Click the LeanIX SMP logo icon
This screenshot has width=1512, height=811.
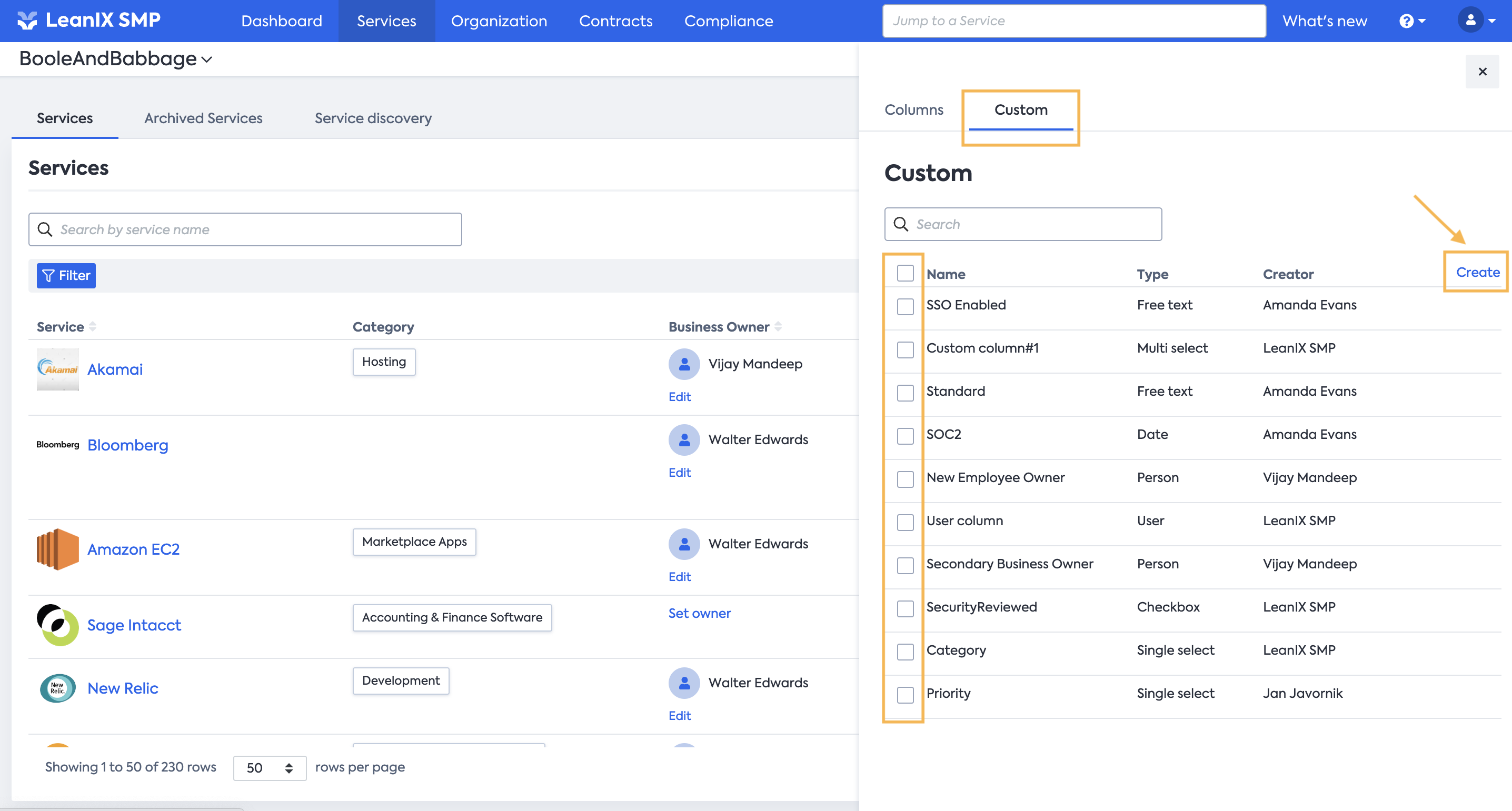[27, 21]
